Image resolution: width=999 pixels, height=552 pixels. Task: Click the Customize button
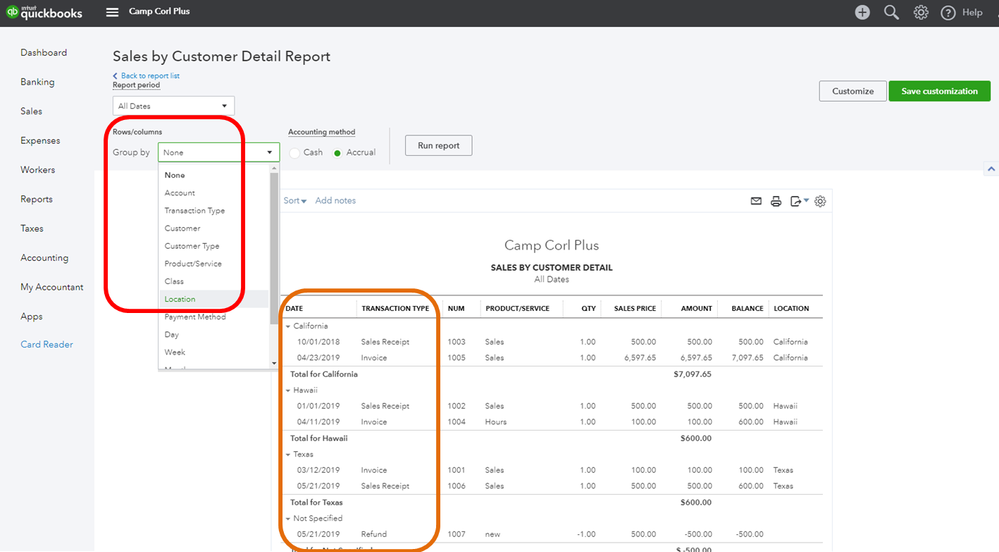[852, 91]
